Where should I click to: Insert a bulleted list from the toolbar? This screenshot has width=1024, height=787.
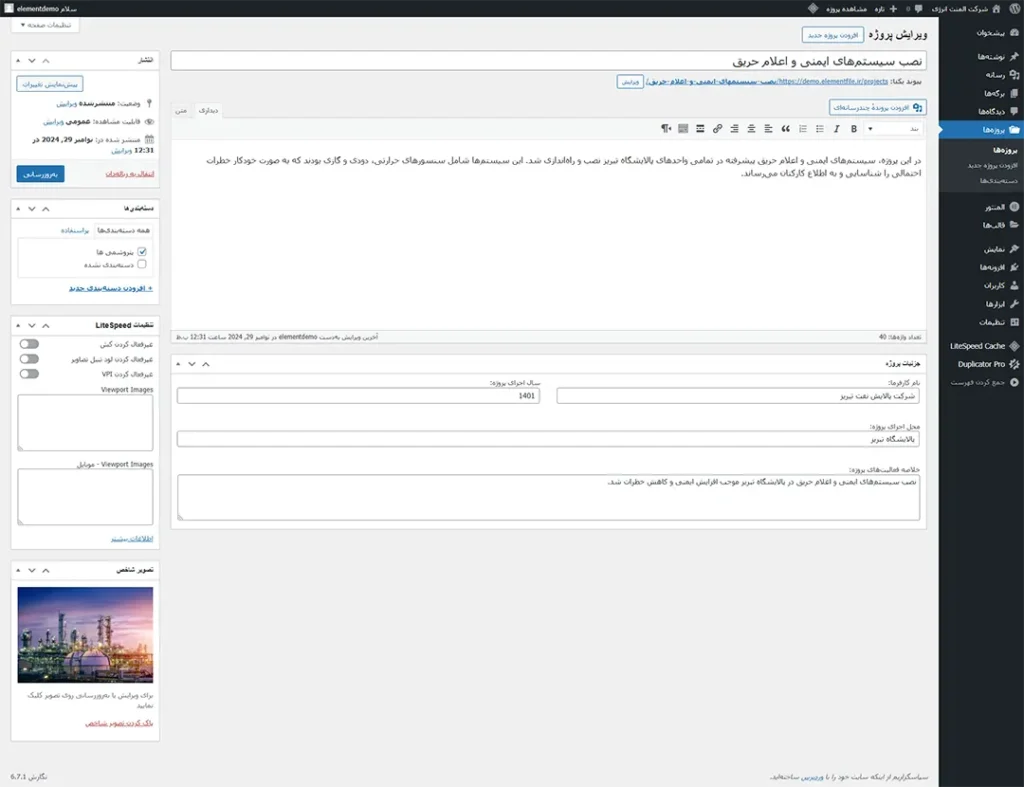(820, 129)
